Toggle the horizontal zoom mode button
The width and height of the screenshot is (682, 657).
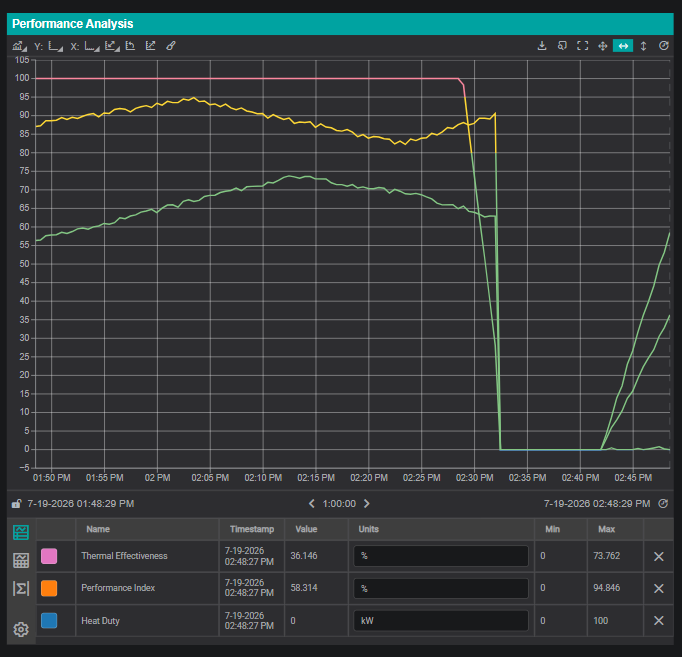coord(623,46)
